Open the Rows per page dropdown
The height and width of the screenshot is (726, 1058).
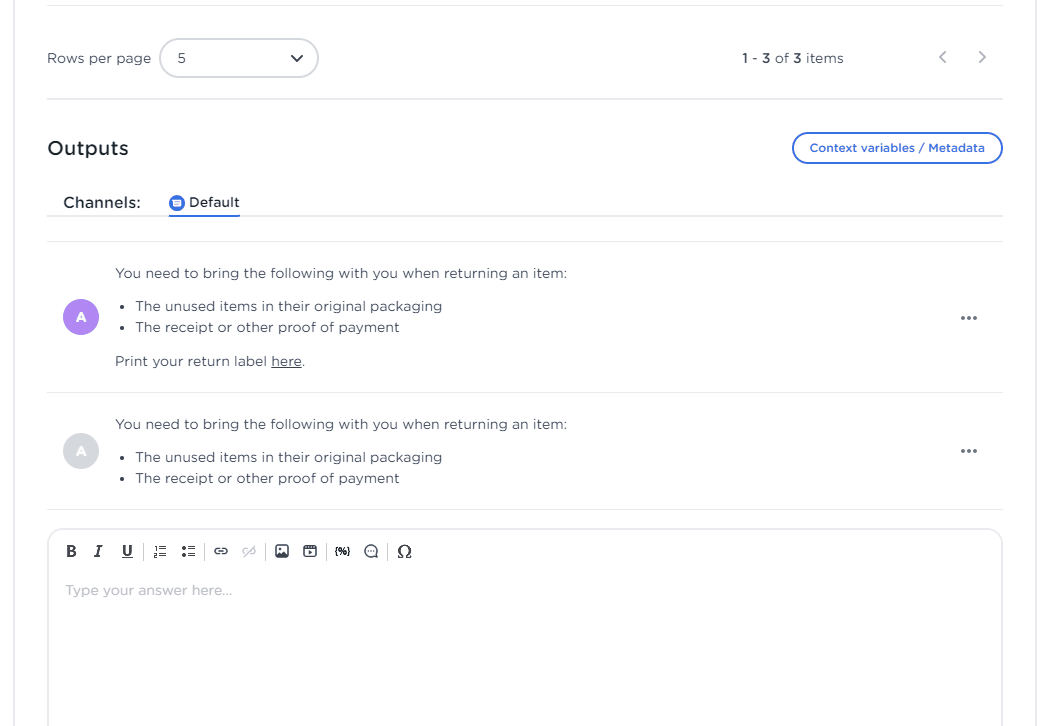[x=238, y=58]
